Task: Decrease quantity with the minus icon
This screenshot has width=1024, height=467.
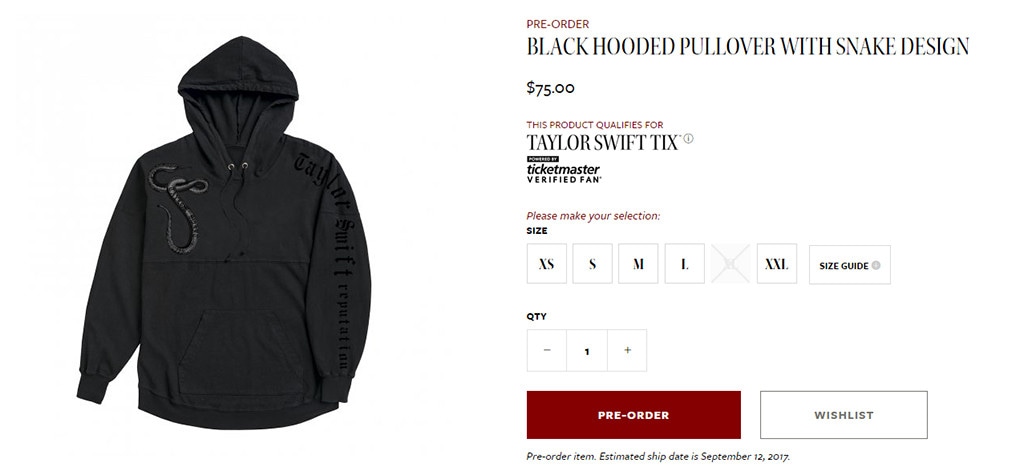Action: (x=547, y=350)
